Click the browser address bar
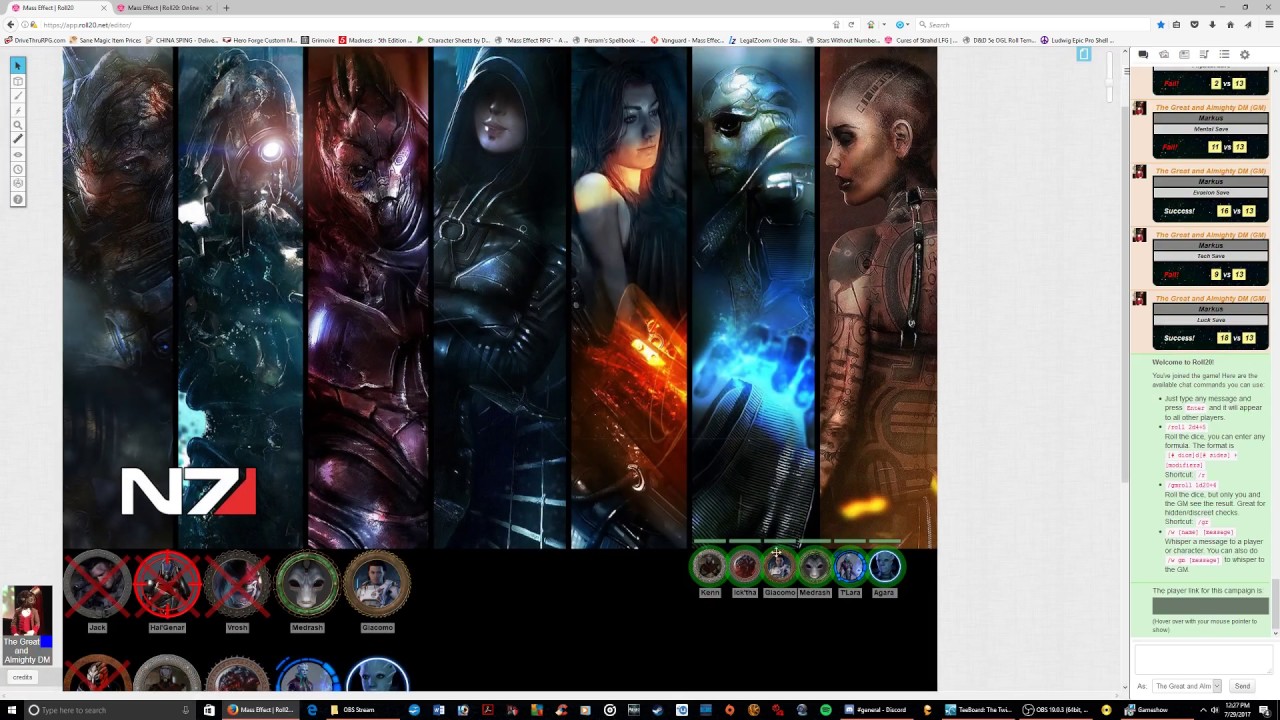 point(430,25)
